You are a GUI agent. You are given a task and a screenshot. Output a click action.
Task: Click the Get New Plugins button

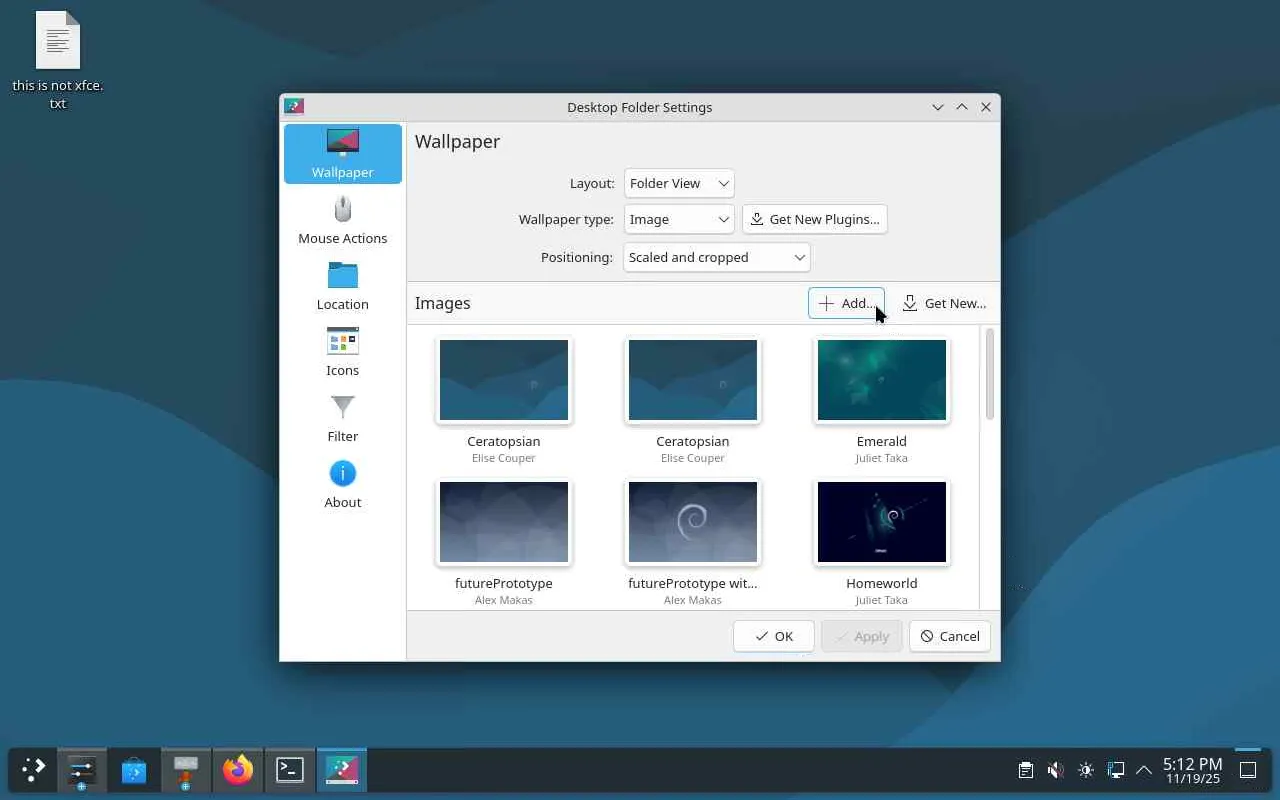point(814,219)
